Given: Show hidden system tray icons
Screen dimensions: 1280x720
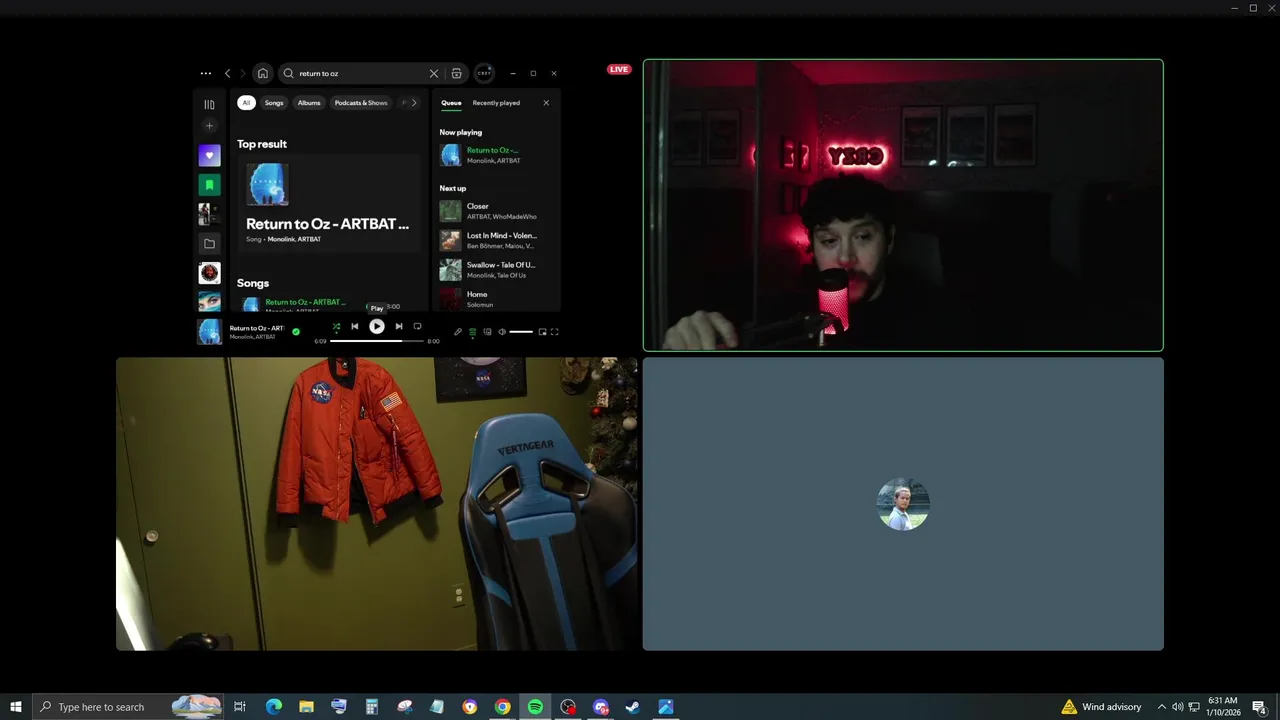Looking at the screenshot, I should (x=1161, y=707).
